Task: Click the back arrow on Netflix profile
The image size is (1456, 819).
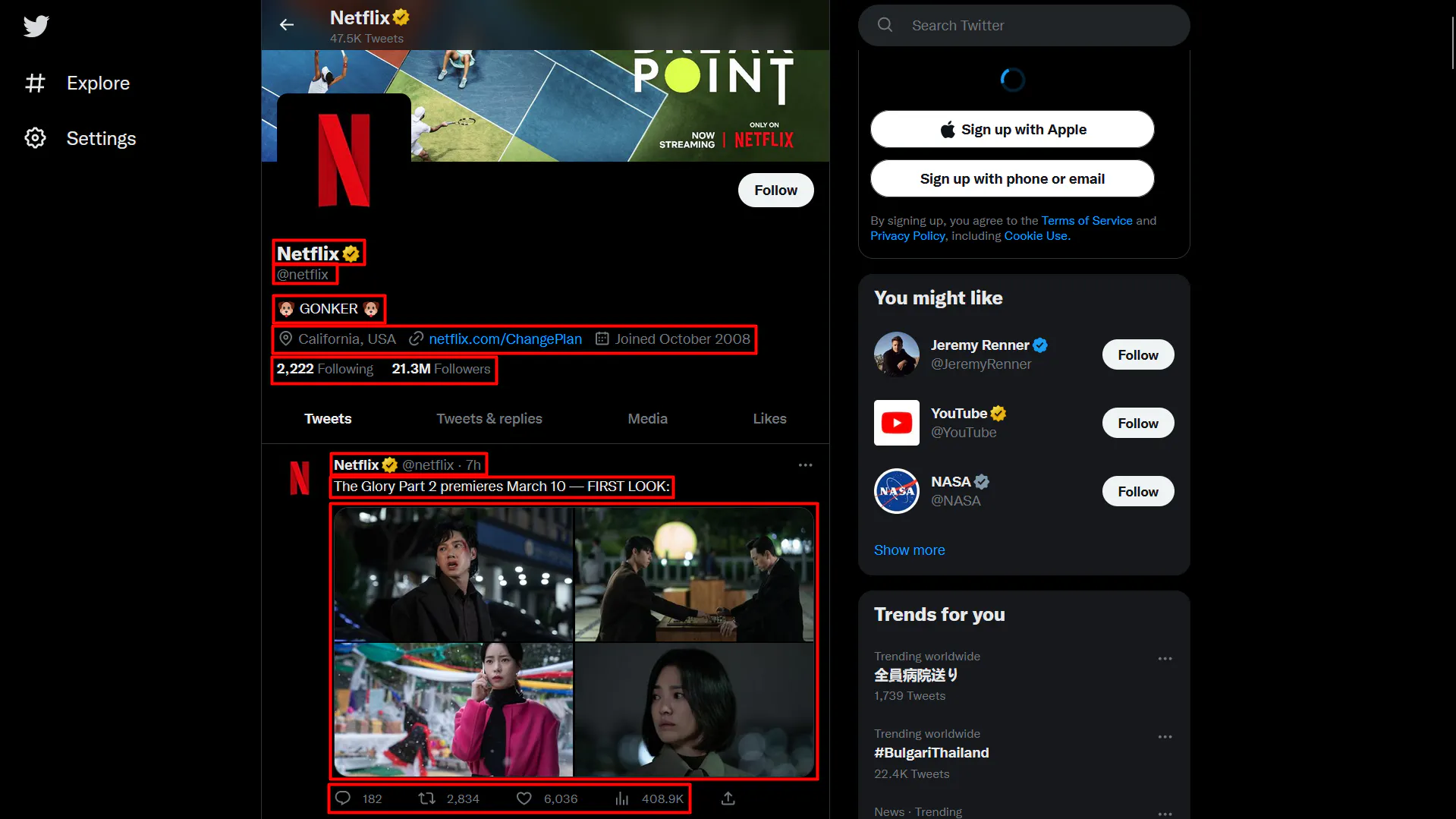Action: coord(287,24)
